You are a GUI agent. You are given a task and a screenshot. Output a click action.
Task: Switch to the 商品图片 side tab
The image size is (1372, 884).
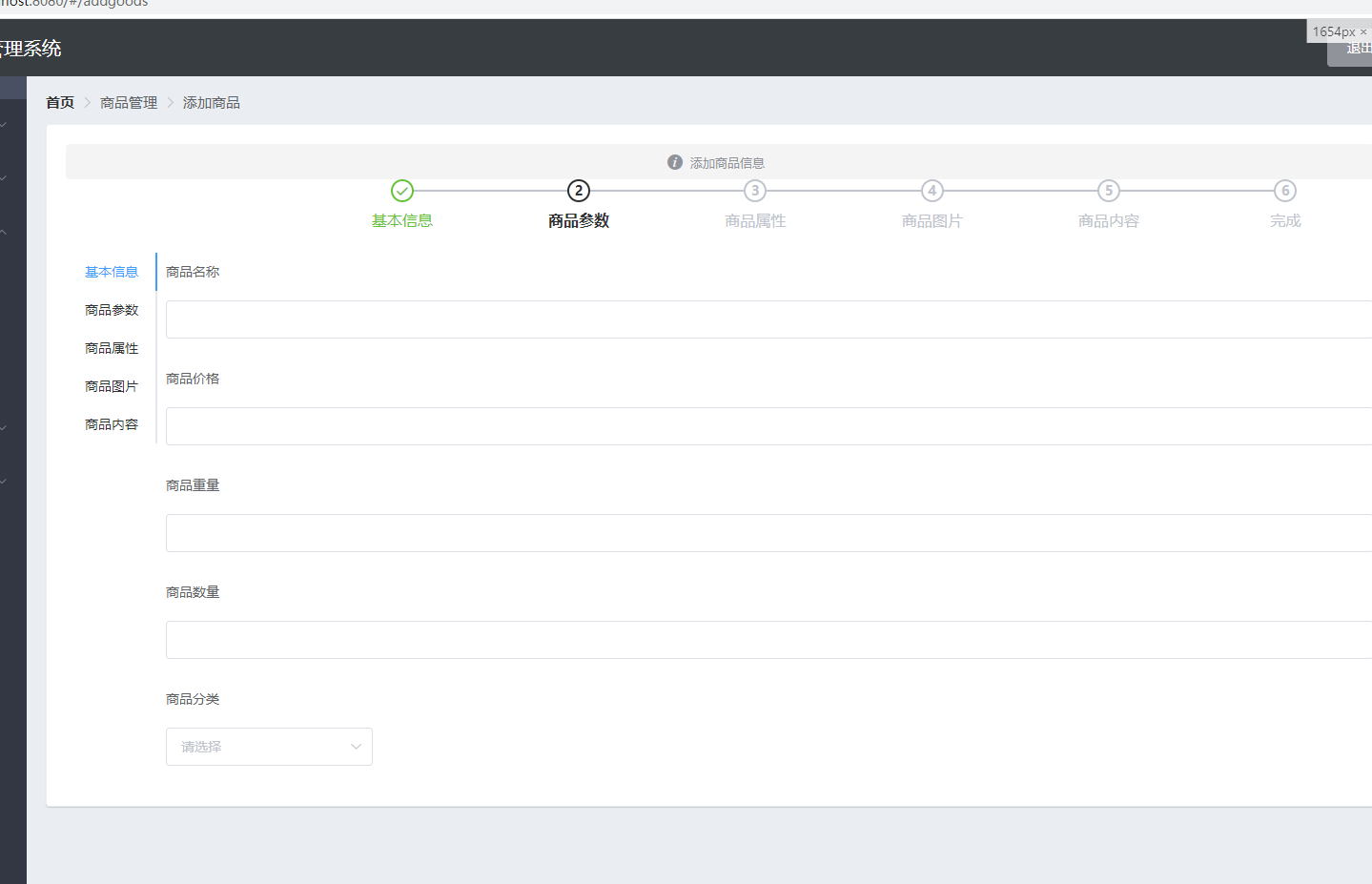click(112, 386)
